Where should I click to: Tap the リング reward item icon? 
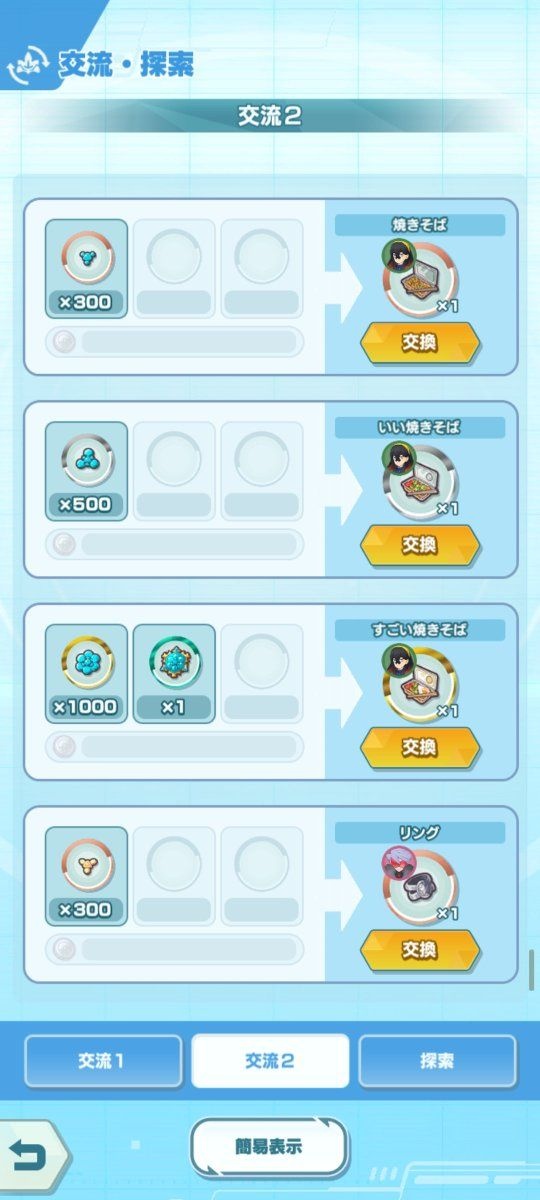pos(419,886)
